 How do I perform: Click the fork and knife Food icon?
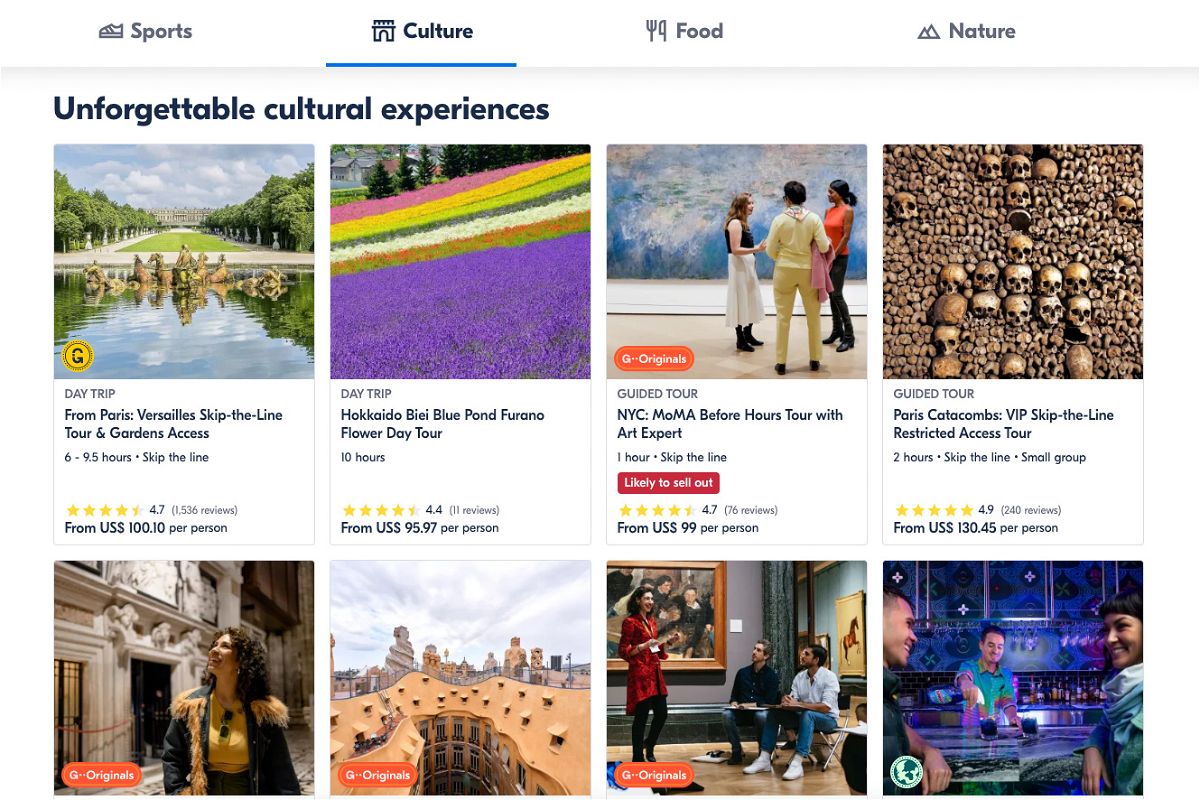pyautogui.click(x=656, y=32)
